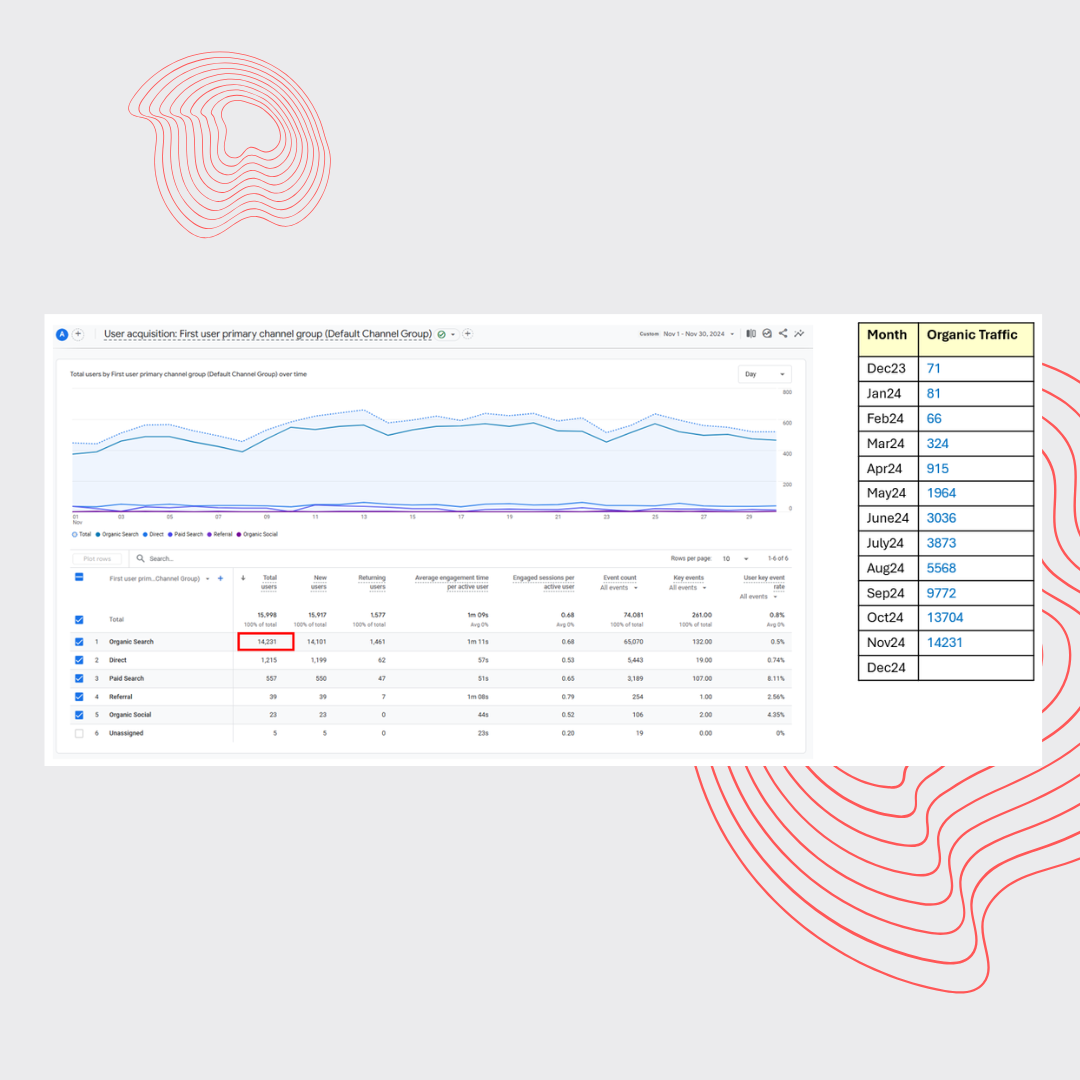
Task: Open the Day granularity dropdown
Action: click(x=764, y=374)
